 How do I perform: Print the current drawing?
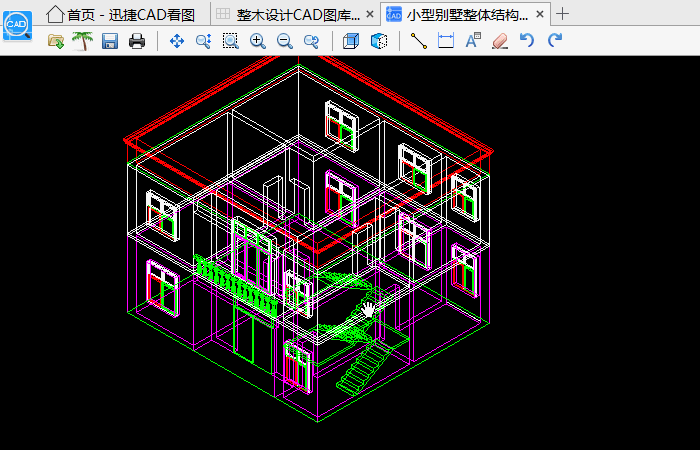(x=137, y=41)
